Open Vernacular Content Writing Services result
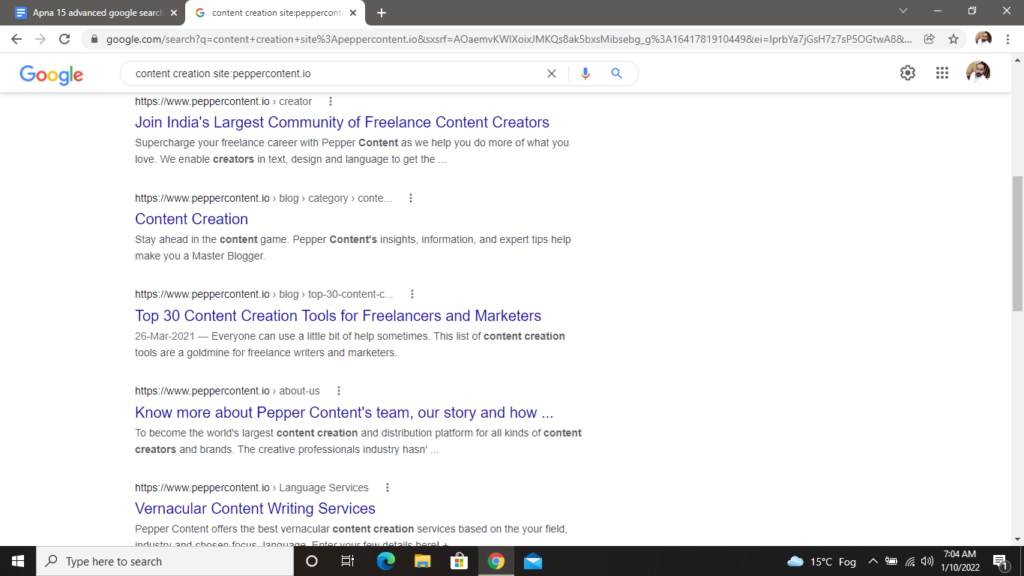1024x576 pixels. 255,509
